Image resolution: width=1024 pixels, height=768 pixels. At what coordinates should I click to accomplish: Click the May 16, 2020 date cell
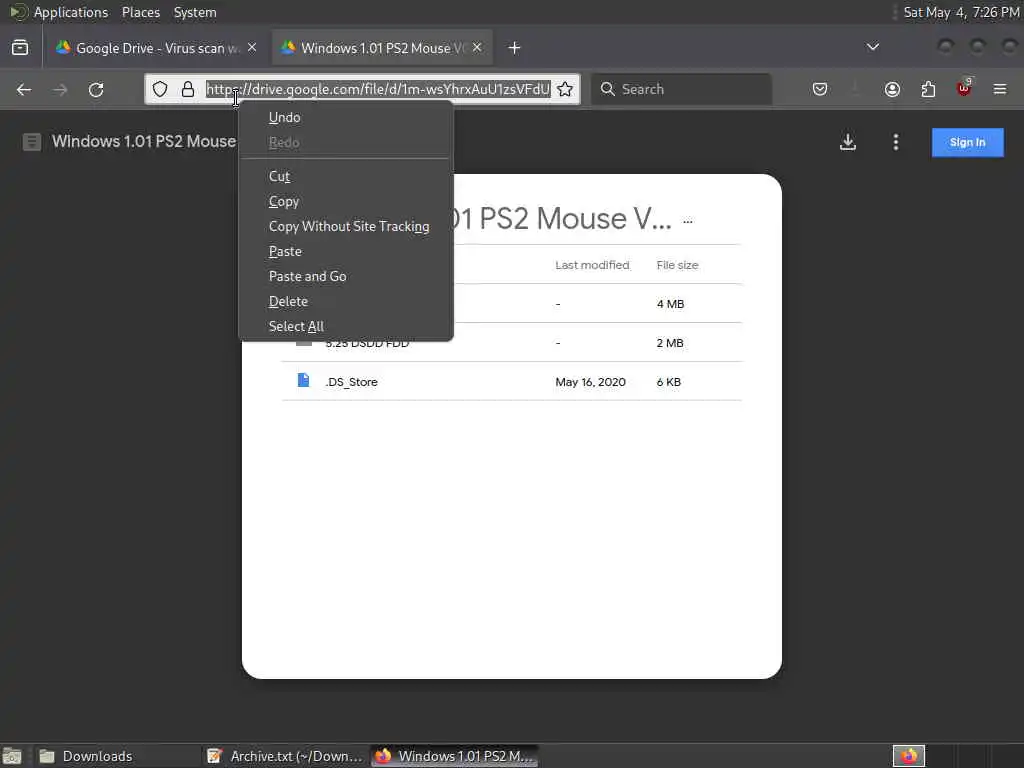click(590, 382)
